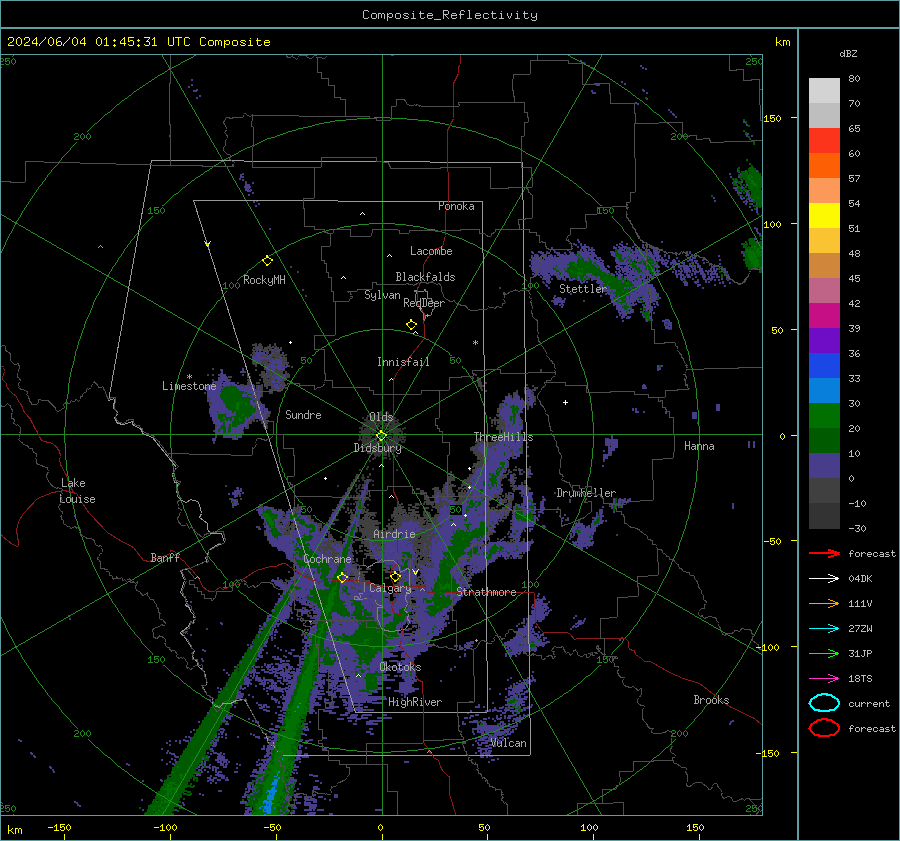This screenshot has width=900, height=841.
Task: Click the lightest gray top swatch of scale
Action: click(824, 91)
